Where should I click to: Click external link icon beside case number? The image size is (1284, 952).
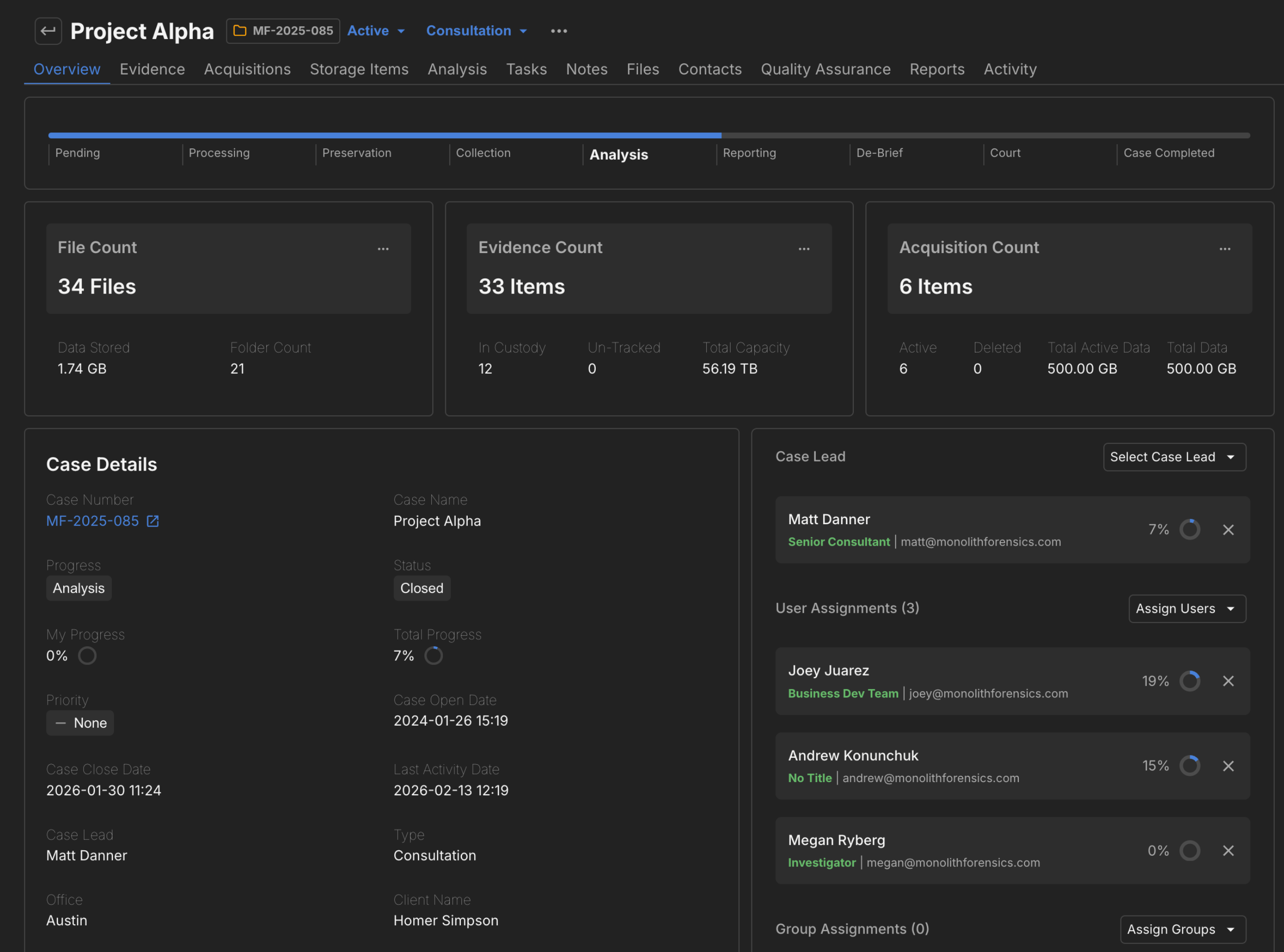(x=153, y=521)
